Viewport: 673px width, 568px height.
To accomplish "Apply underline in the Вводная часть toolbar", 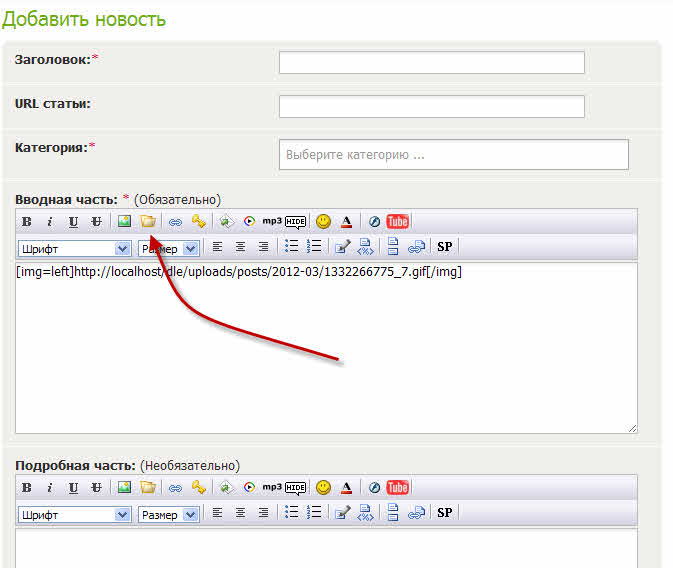I will (x=73, y=222).
